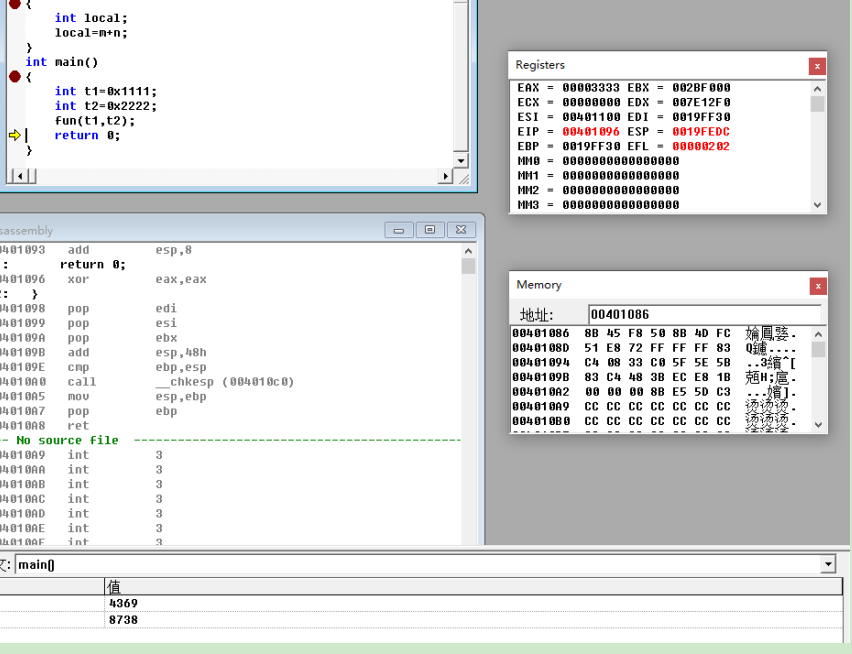Screen dimensions: 852x654
Task: Restore down the Disassembly window
Action: [x=430, y=230]
